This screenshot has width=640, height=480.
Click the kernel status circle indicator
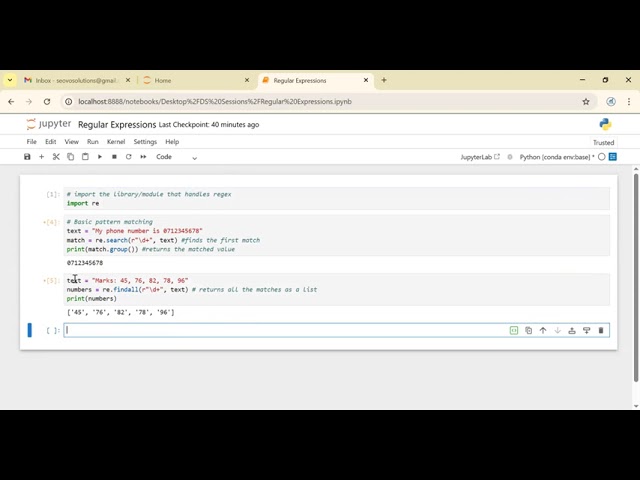pos(601,157)
